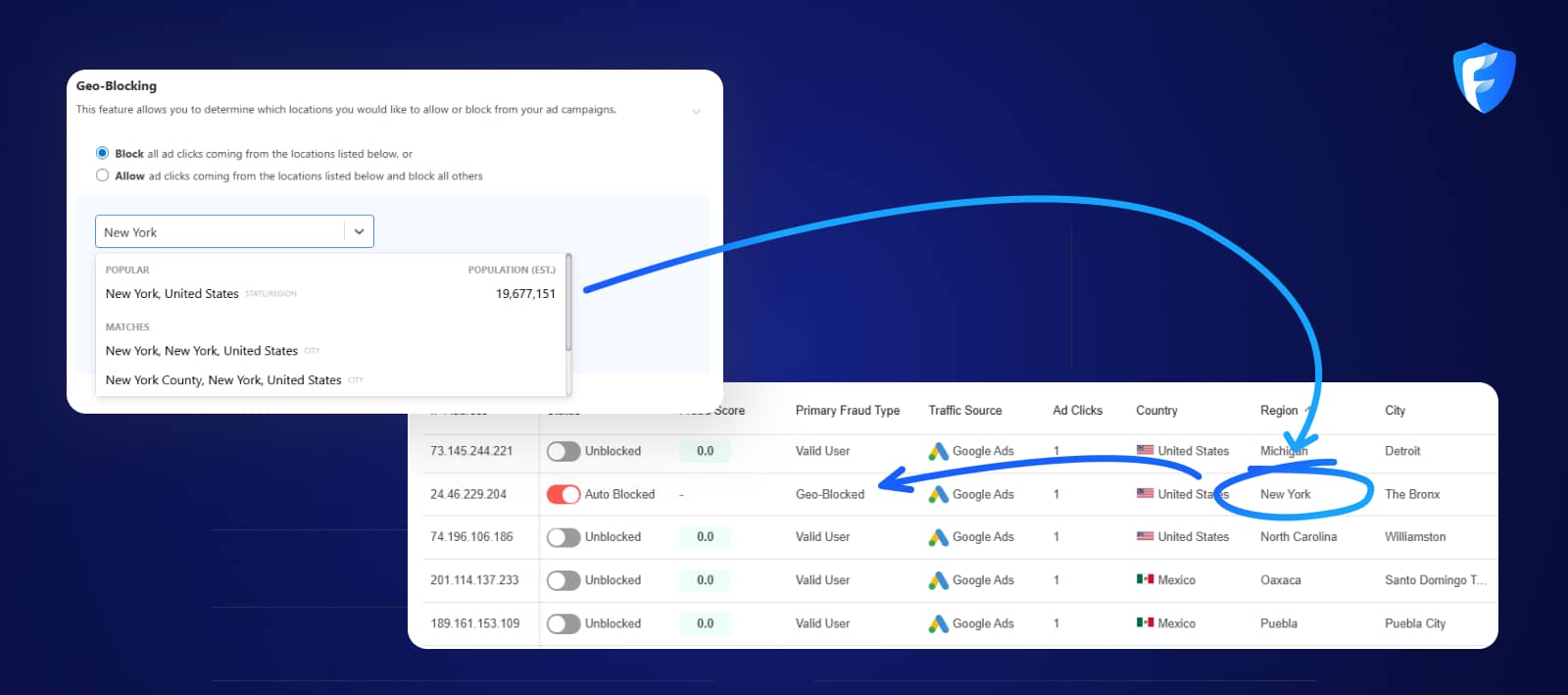
Task: Click Google Ads icon in Williamston row
Action: tap(938, 537)
